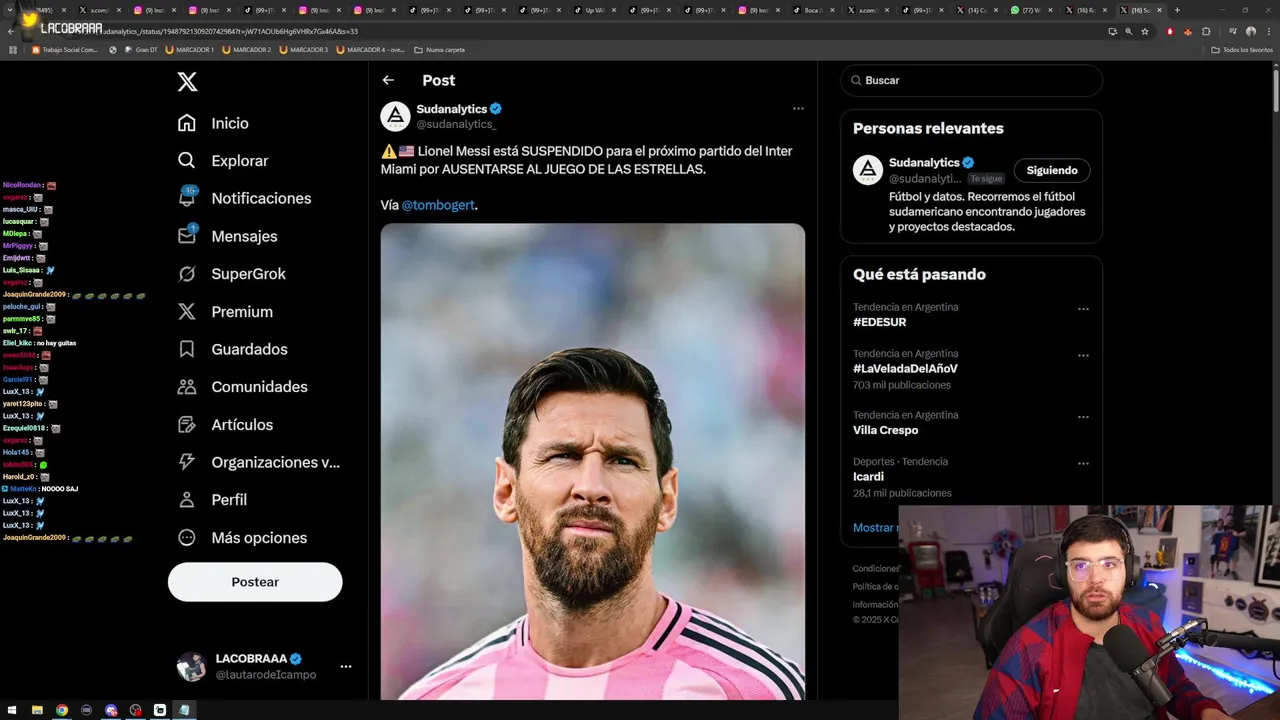Click the browser back arrow

click(x=11, y=31)
